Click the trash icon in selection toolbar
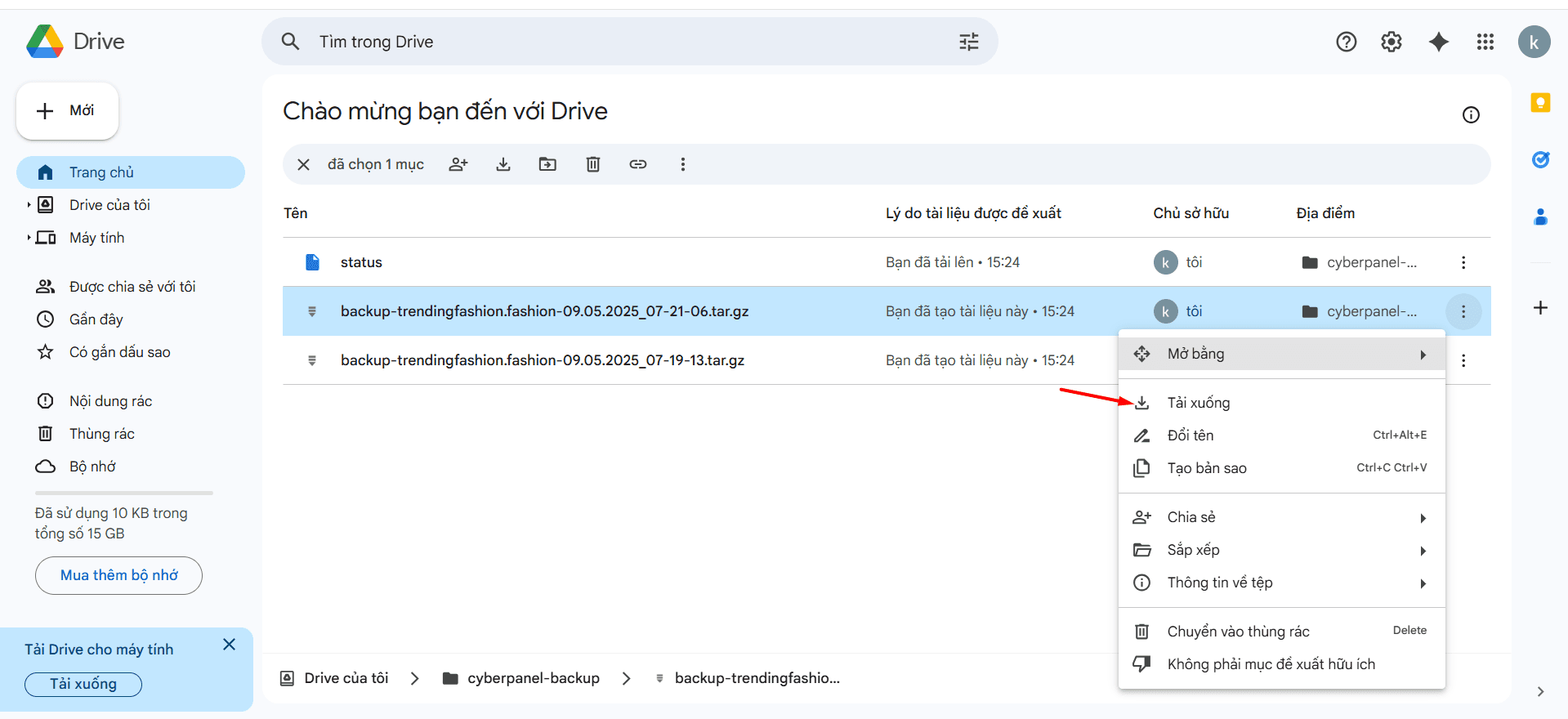Image resolution: width=1568 pixels, height=719 pixels. click(x=593, y=164)
